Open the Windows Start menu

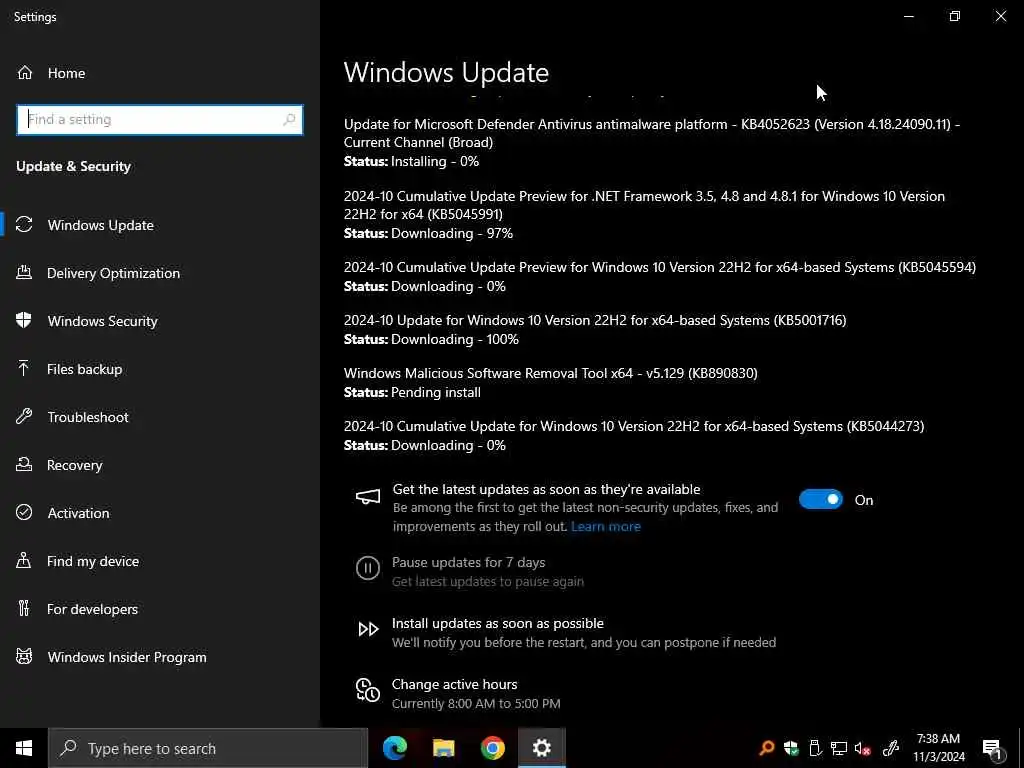click(24, 748)
